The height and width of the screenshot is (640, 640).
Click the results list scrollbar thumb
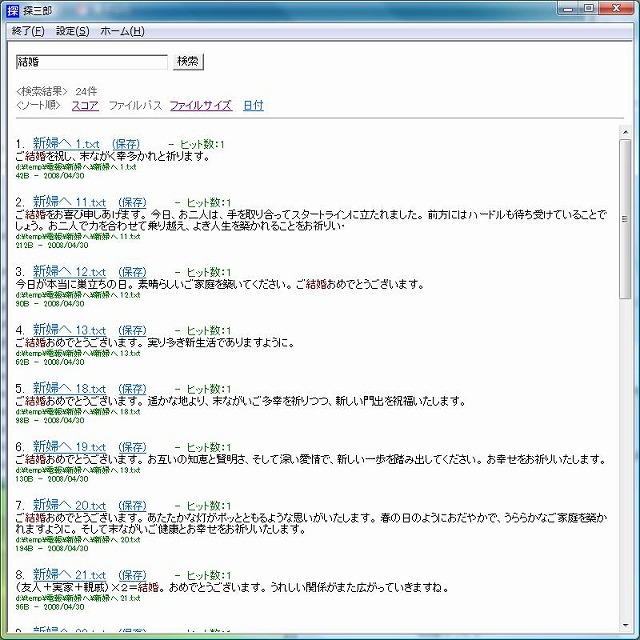pyautogui.click(x=625, y=219)
